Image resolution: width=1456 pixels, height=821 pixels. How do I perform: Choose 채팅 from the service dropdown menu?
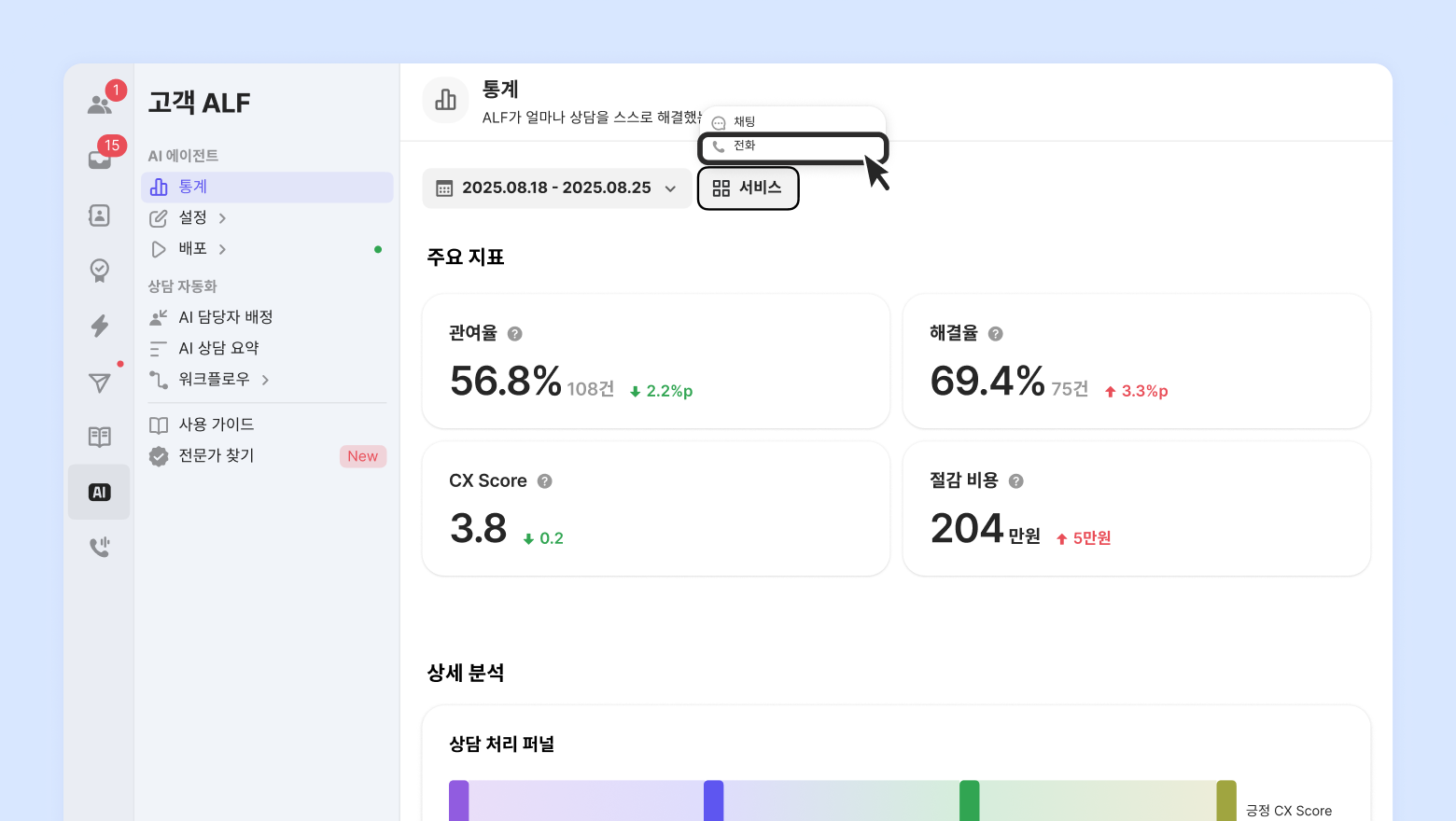(x=793, y=122)
